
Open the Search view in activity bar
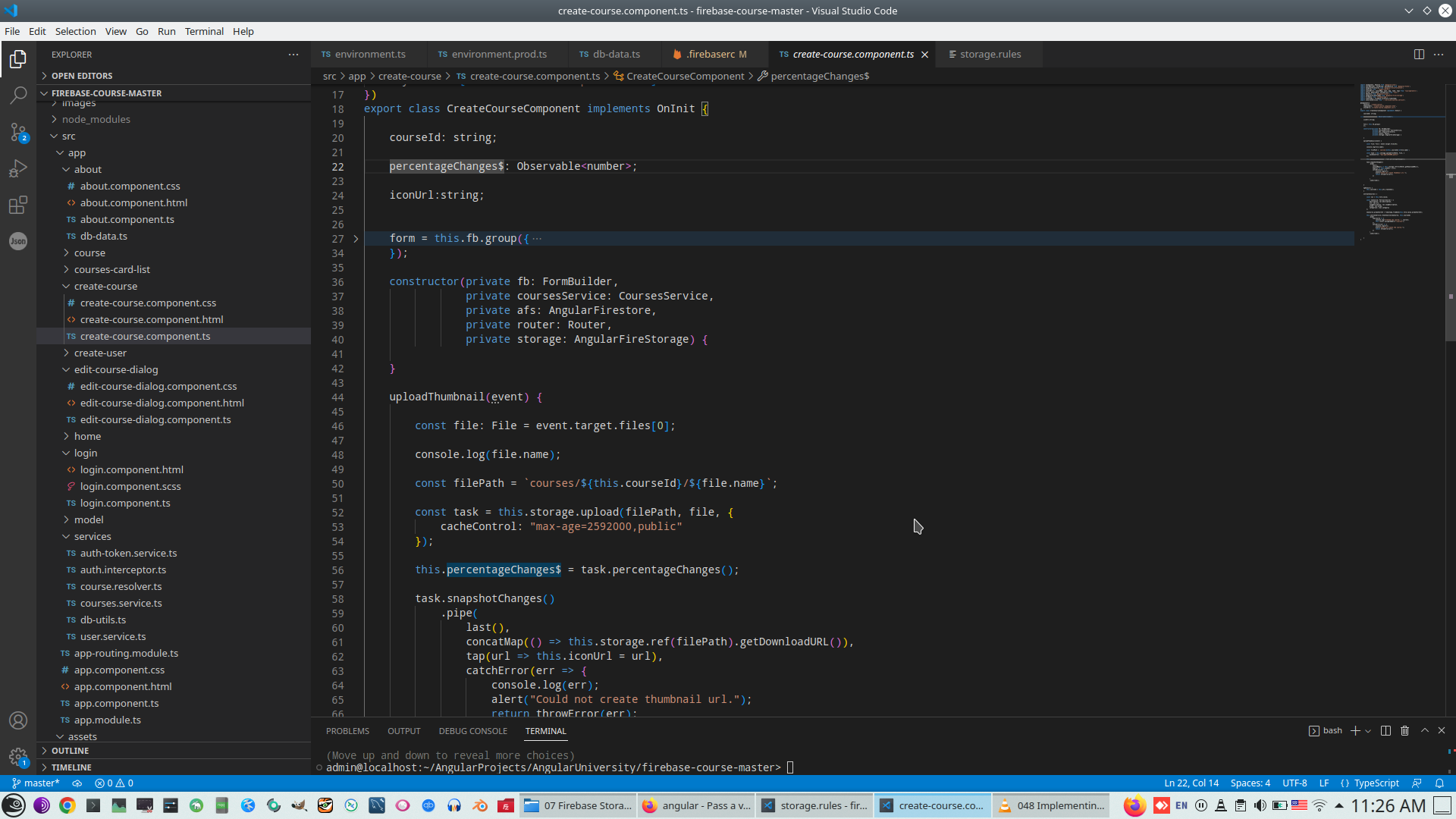click(x=18, y=95)
